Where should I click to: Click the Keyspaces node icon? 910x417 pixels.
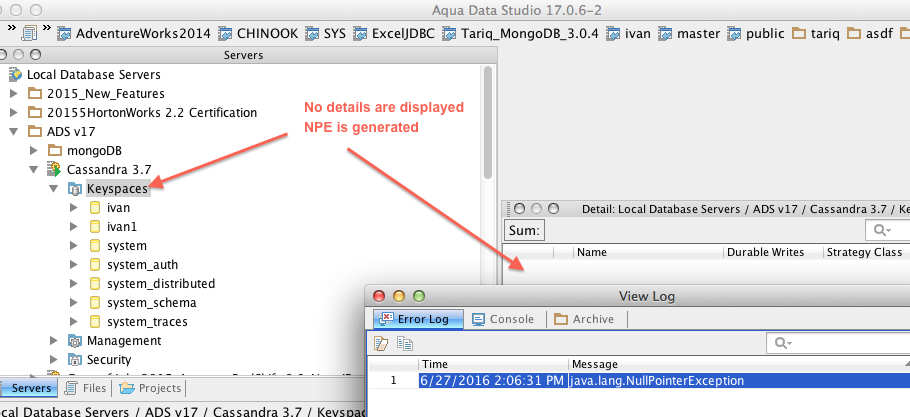click(75, 188)
